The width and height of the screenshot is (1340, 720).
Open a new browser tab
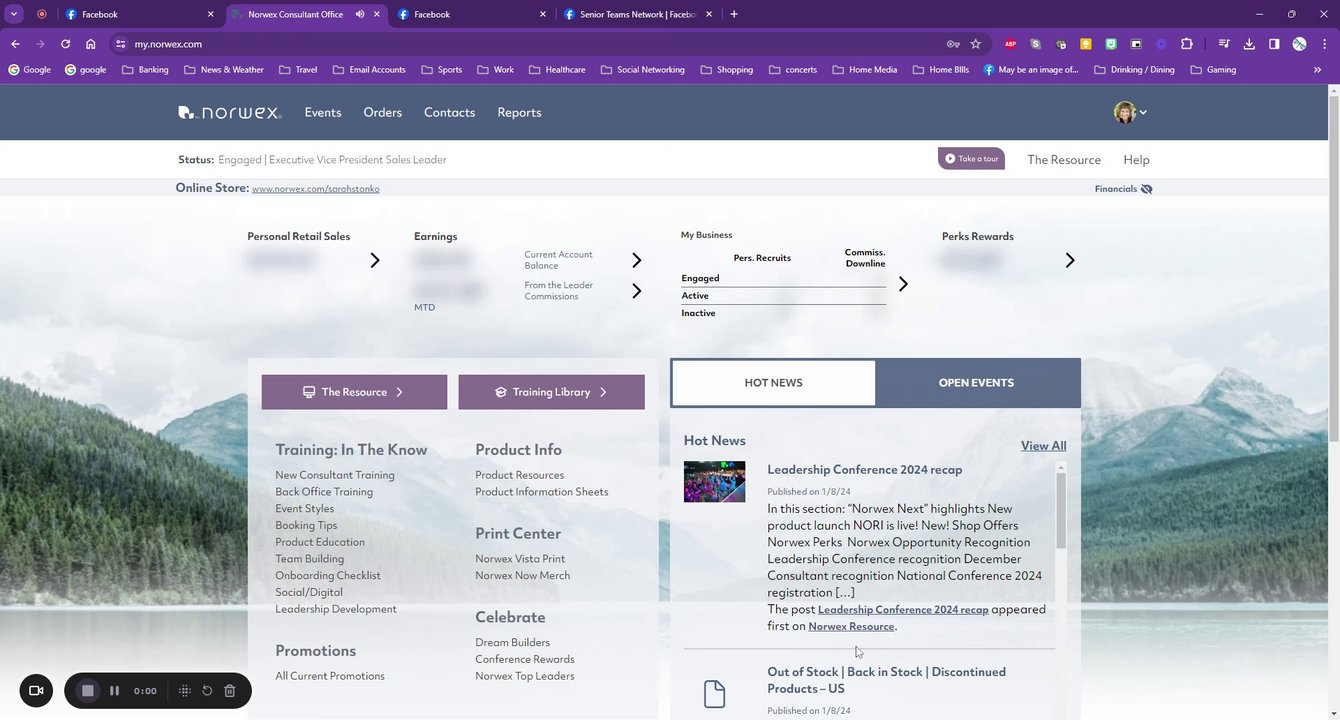point(734,14)
